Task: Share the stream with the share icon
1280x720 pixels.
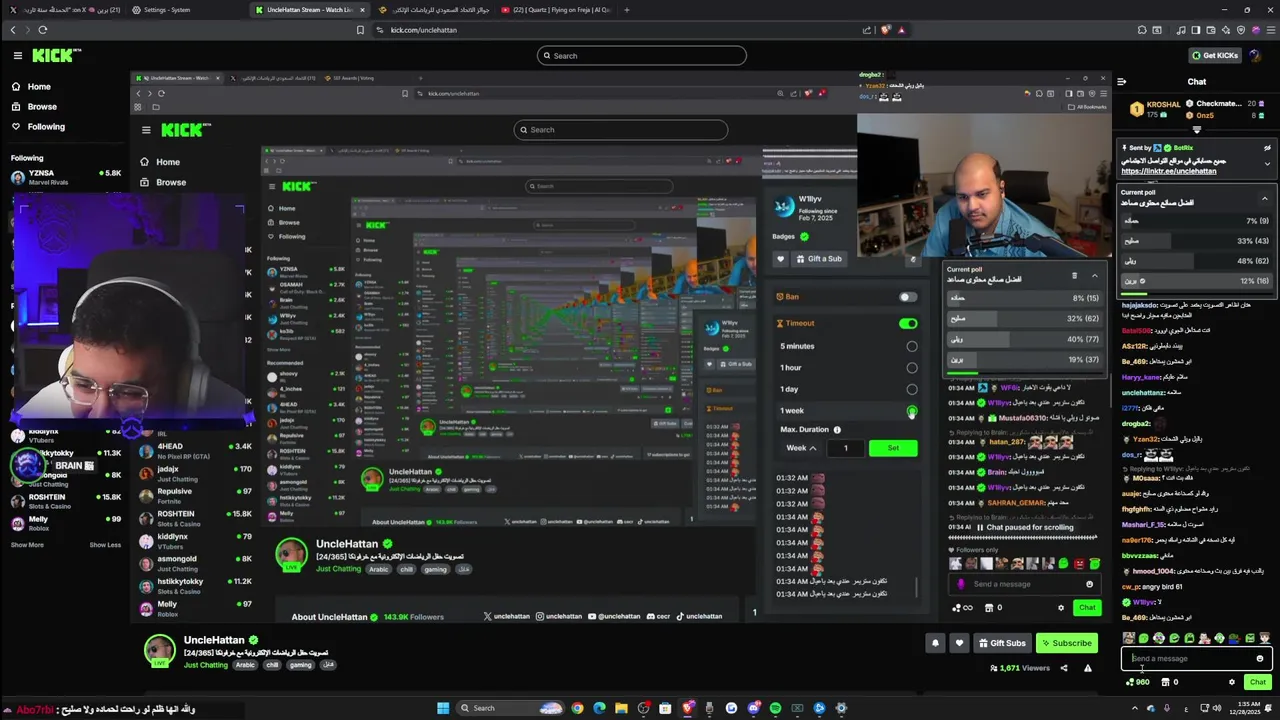Action: 1063,668
